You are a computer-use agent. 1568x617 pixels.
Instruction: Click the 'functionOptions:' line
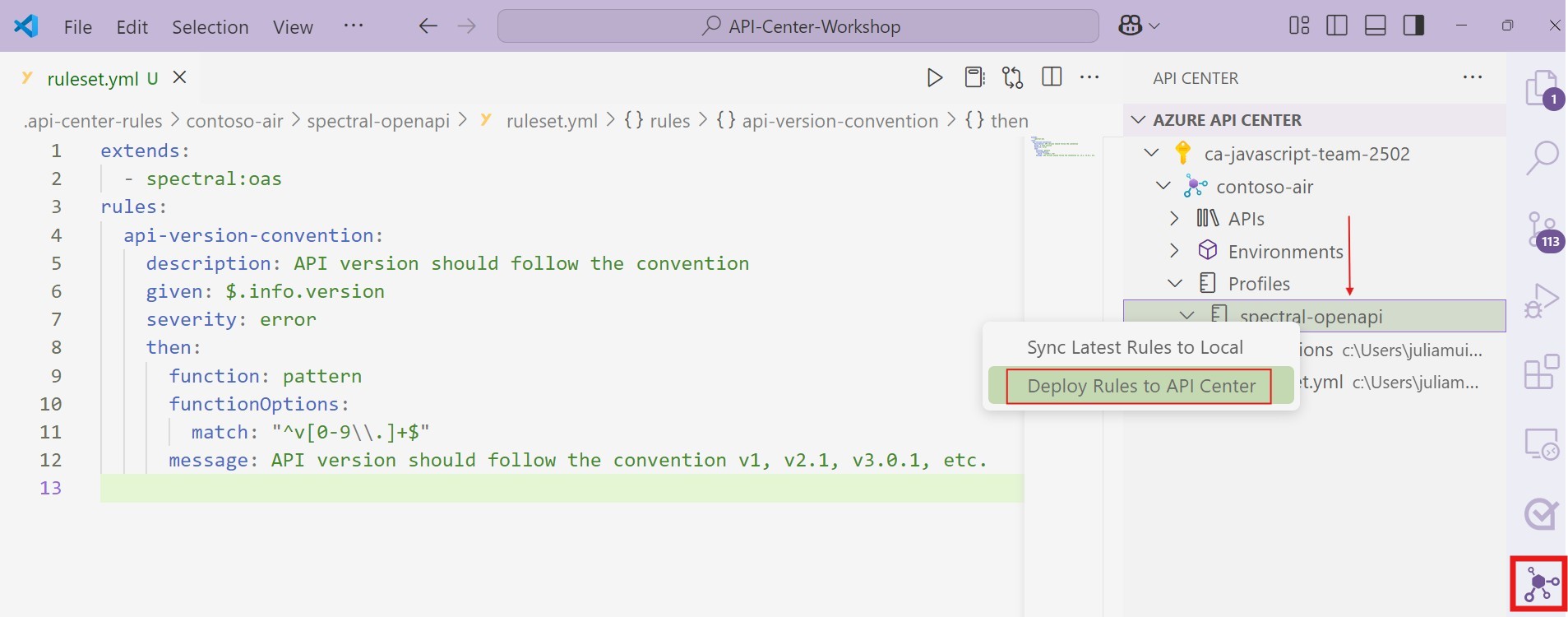259,404
